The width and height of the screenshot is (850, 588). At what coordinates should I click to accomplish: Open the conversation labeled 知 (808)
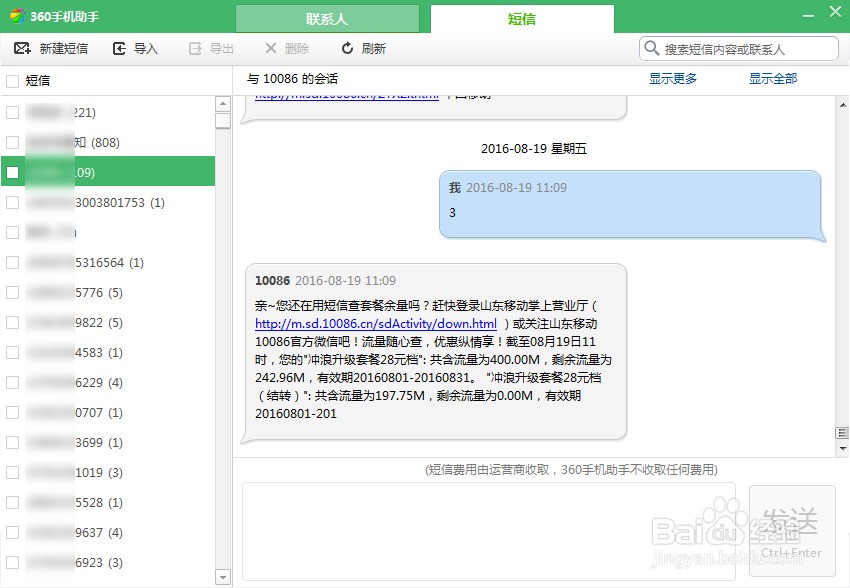(x=108, y=143)
